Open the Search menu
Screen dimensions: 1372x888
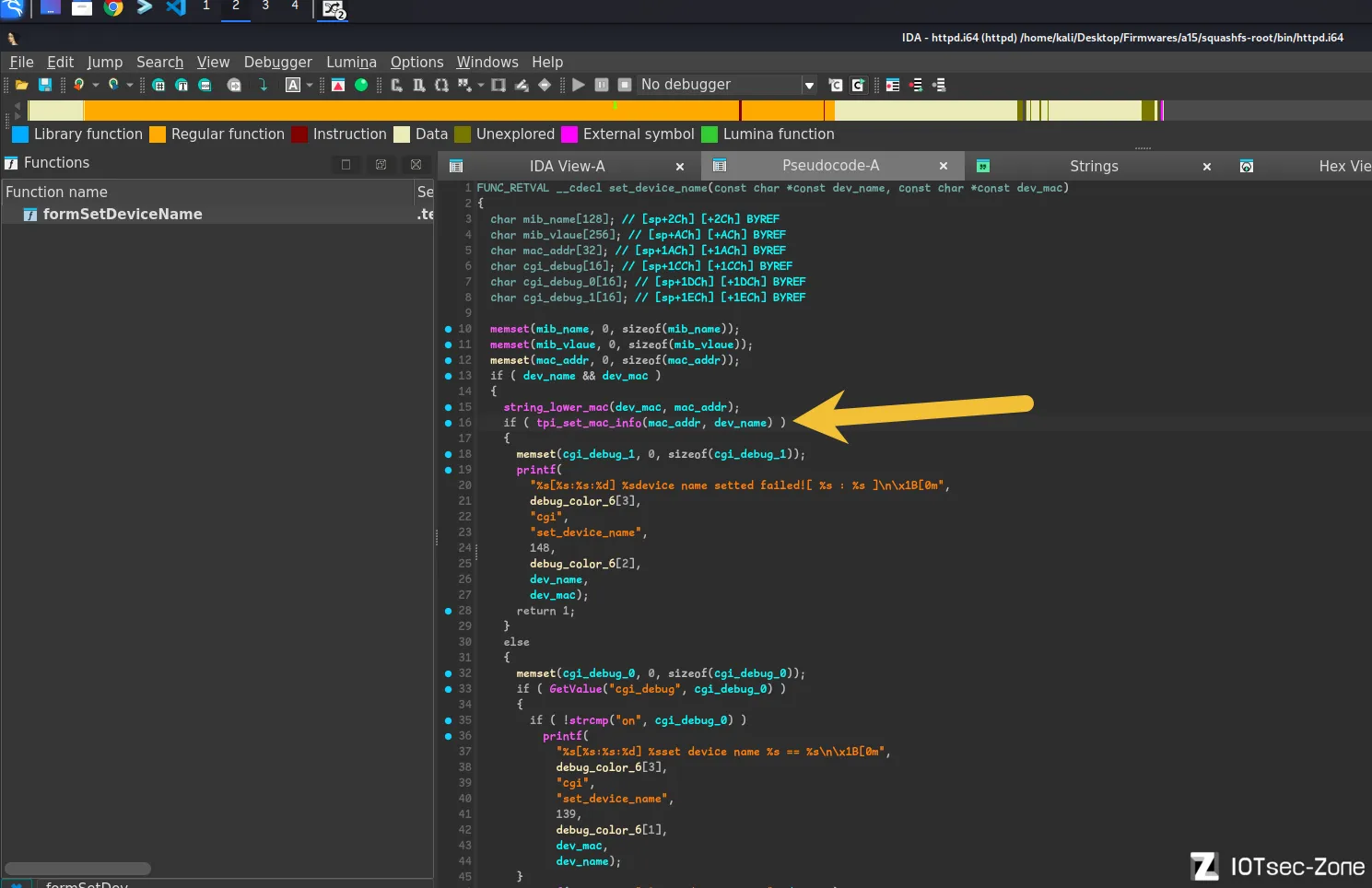pyautogui.click(x=160, y=62)
